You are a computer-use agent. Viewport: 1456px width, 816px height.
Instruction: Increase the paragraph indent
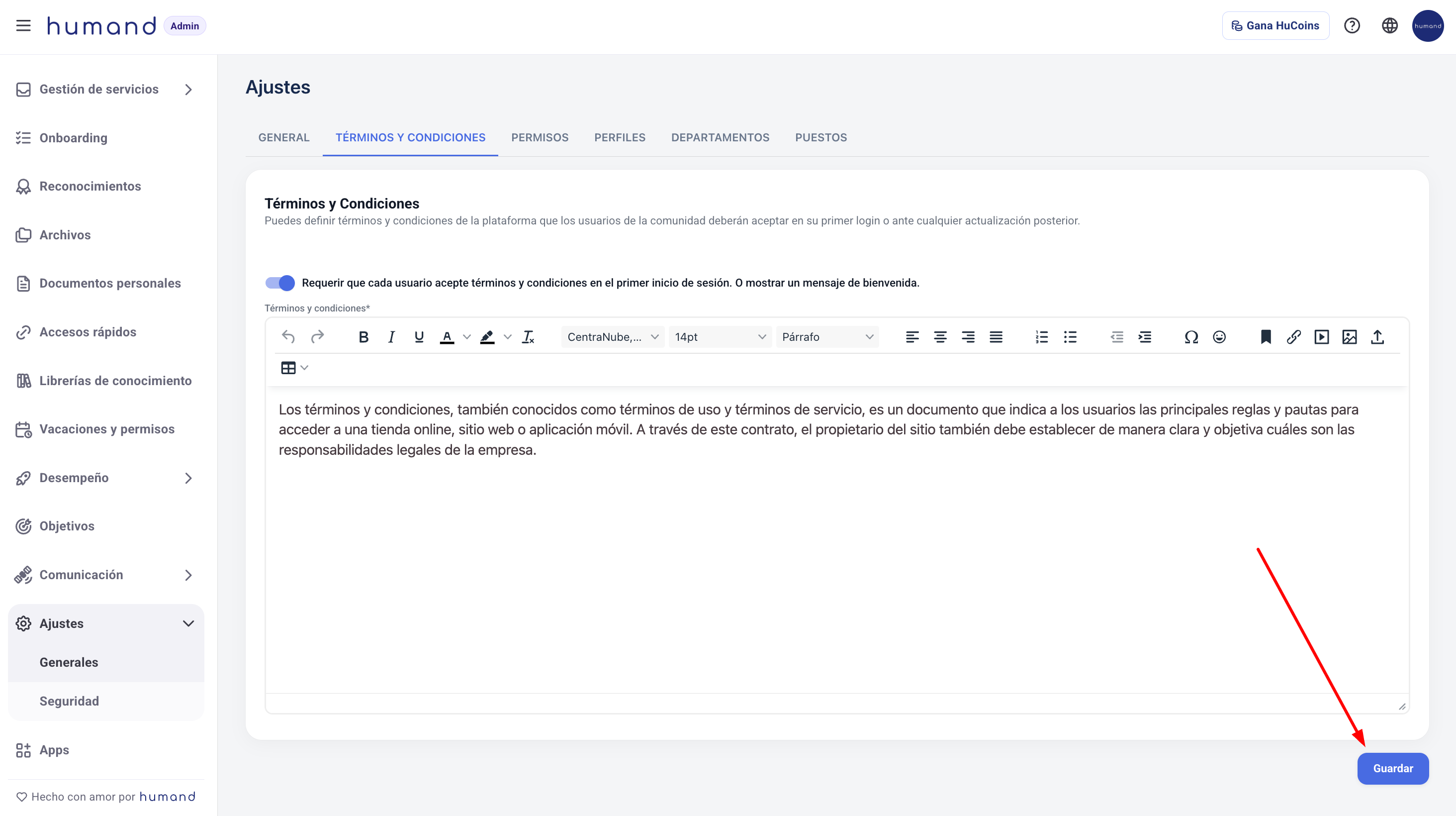[1145, 337]
